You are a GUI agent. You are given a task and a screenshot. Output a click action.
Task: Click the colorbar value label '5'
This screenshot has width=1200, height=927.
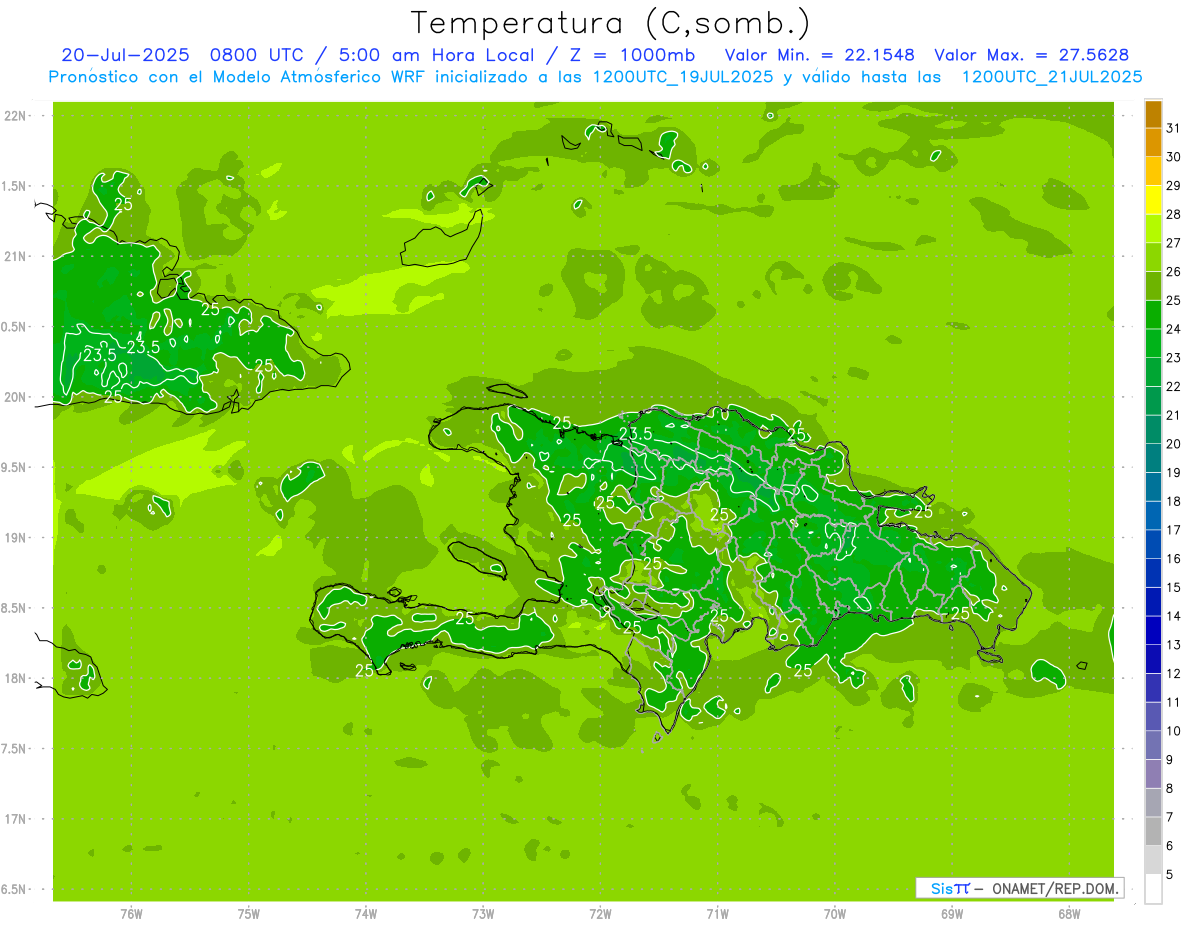1170,875
